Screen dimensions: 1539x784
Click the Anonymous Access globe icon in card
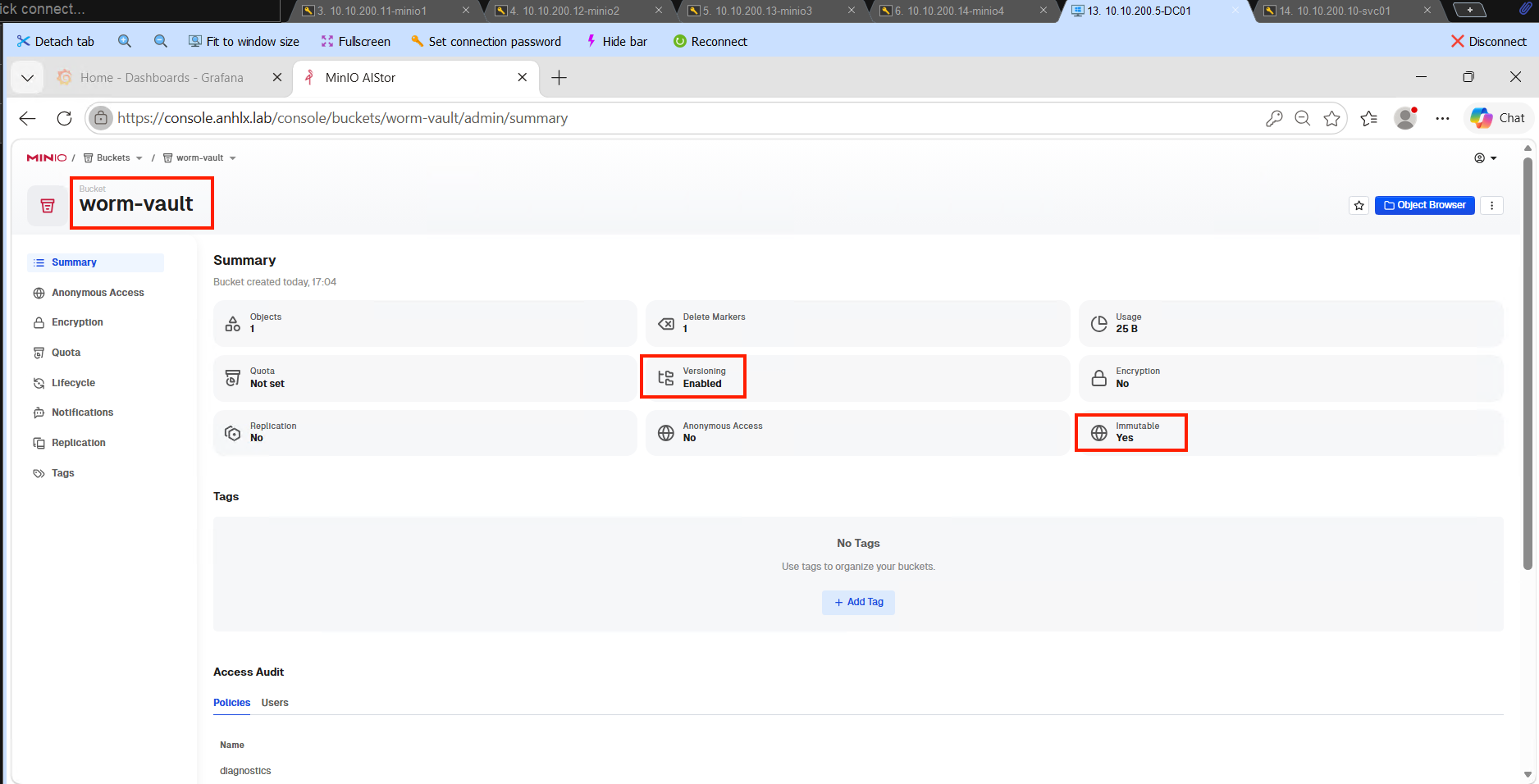(x=666, y=433)
